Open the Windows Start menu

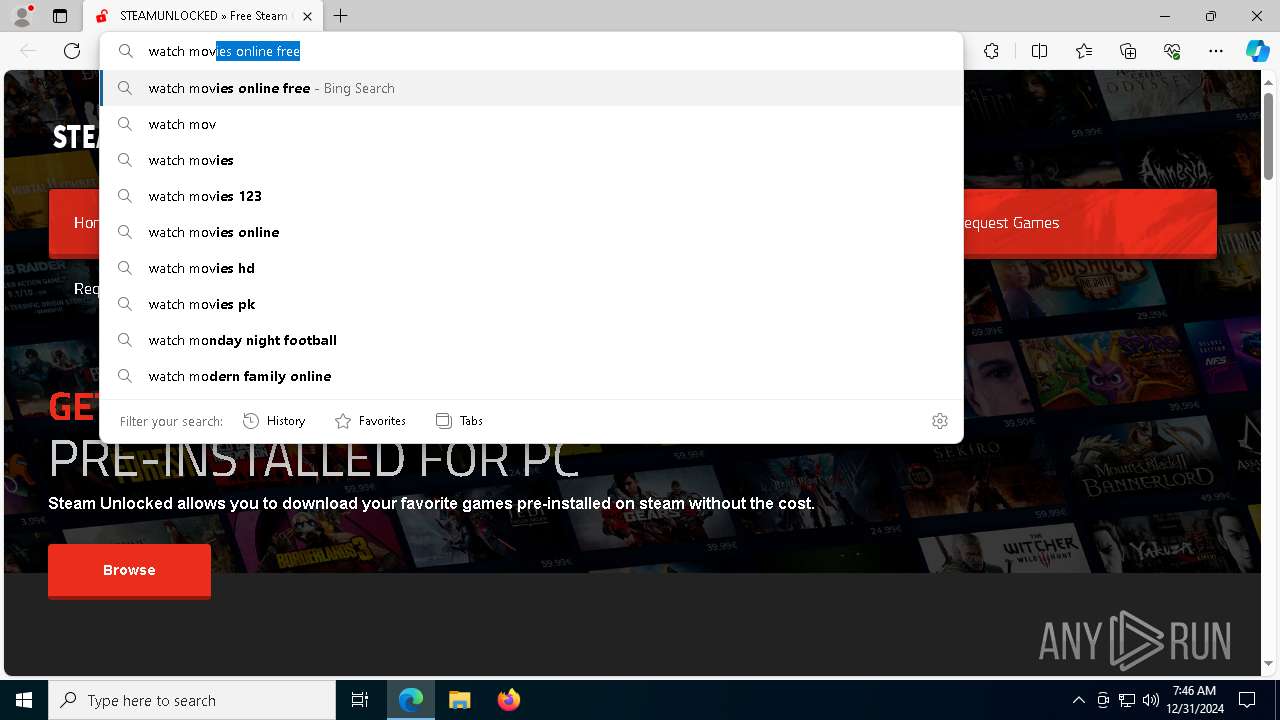(24, 700)
